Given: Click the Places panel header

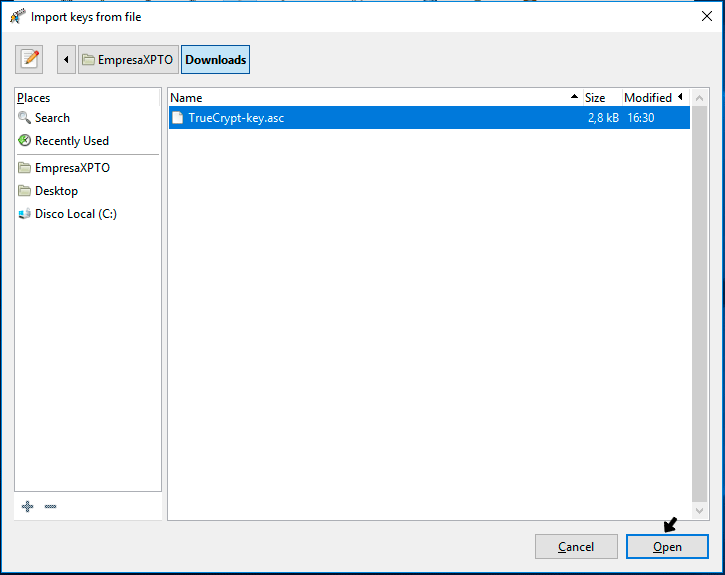Looking at the screenshot, I should pos(88,98).
